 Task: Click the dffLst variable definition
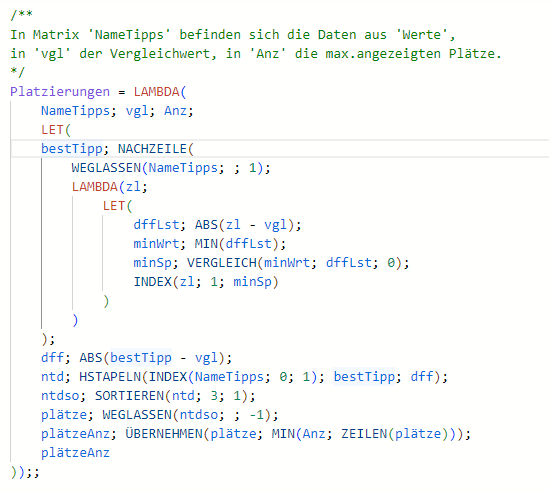coord(156,224)
